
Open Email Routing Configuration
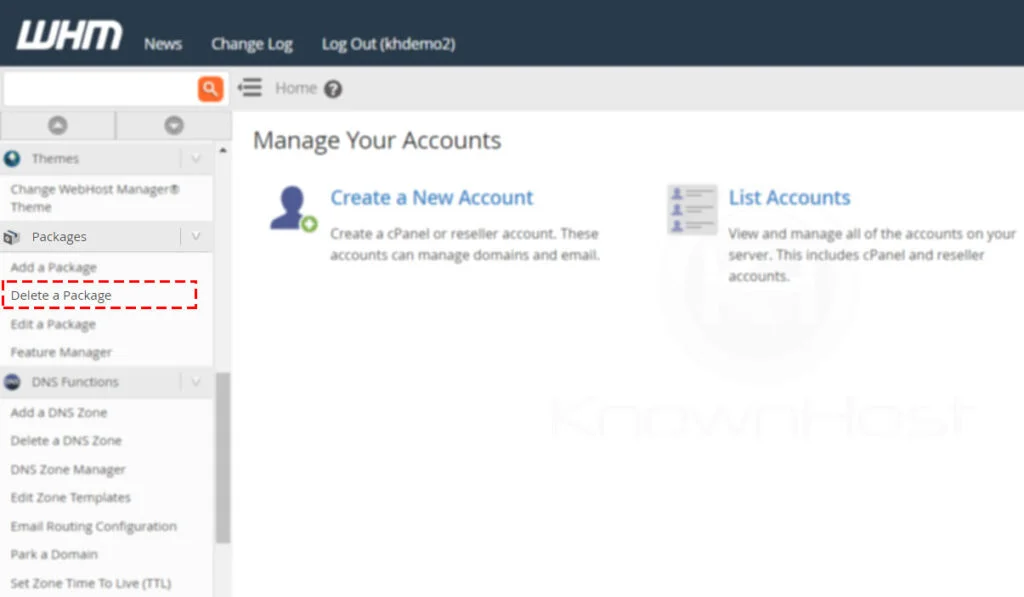(93, 526)
